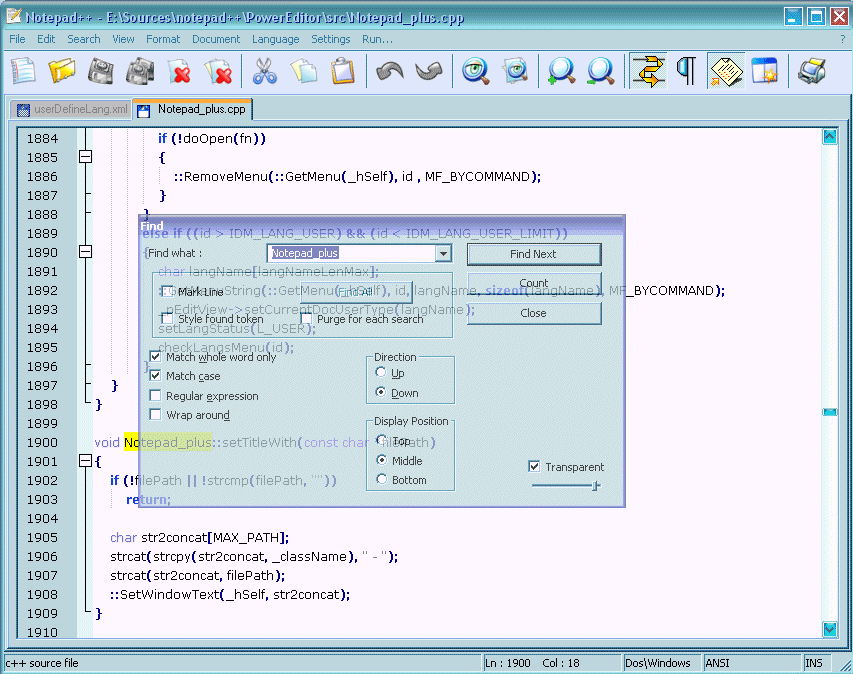Click the Close button in Find dialog
Viewport: 853px width, 674px height.
coord(534,313)
